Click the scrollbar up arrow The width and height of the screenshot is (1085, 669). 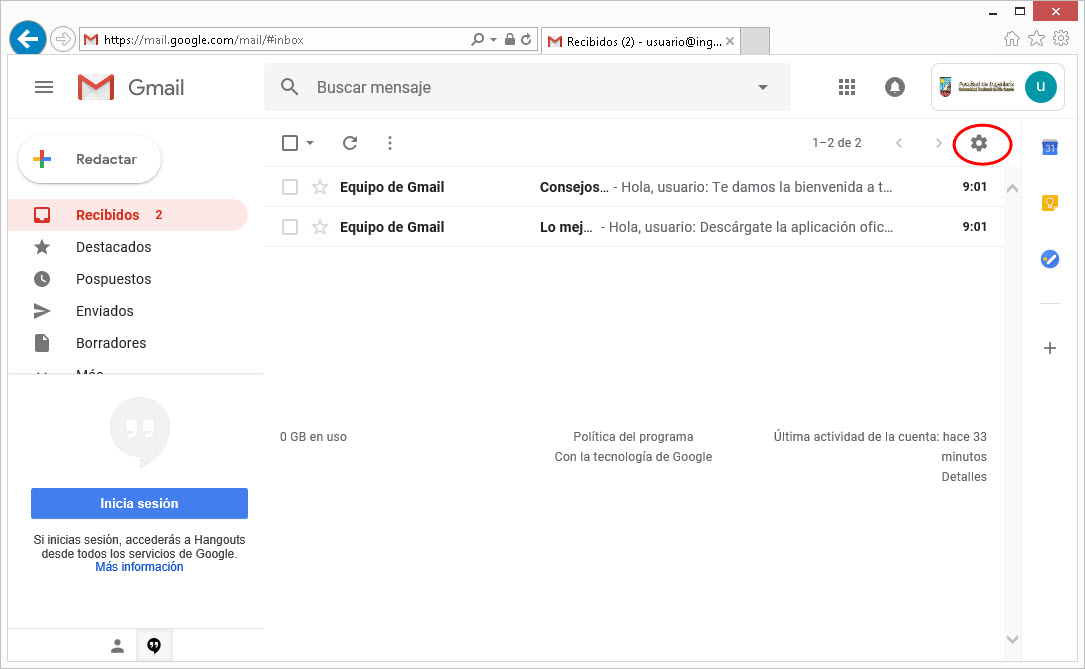[x=1012, y=188]
